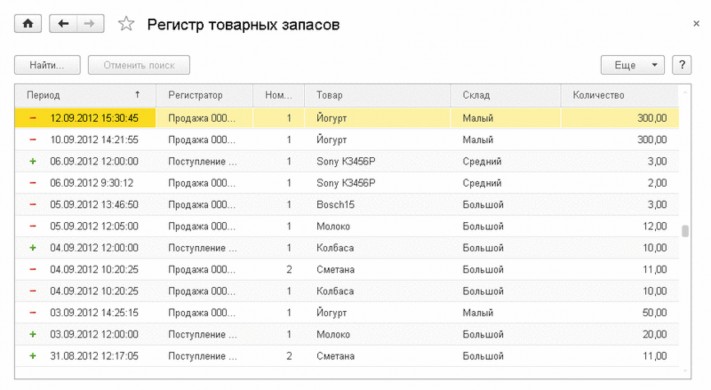Go to the home page icon
The width and height of the screenshot is (711, 390).
pyautogui.click(x=28, y=24)
